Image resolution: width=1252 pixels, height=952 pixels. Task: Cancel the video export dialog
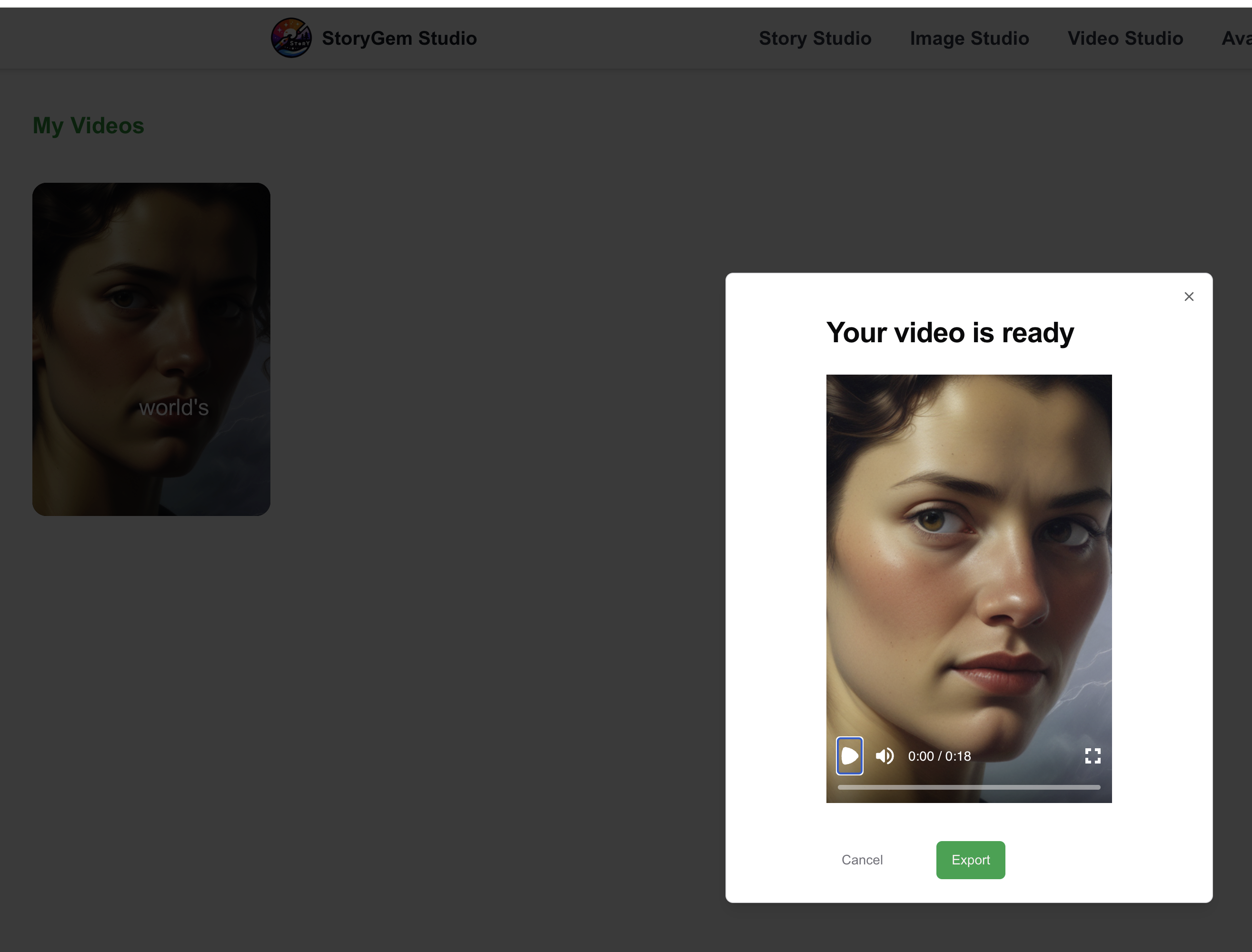point(862,860)
